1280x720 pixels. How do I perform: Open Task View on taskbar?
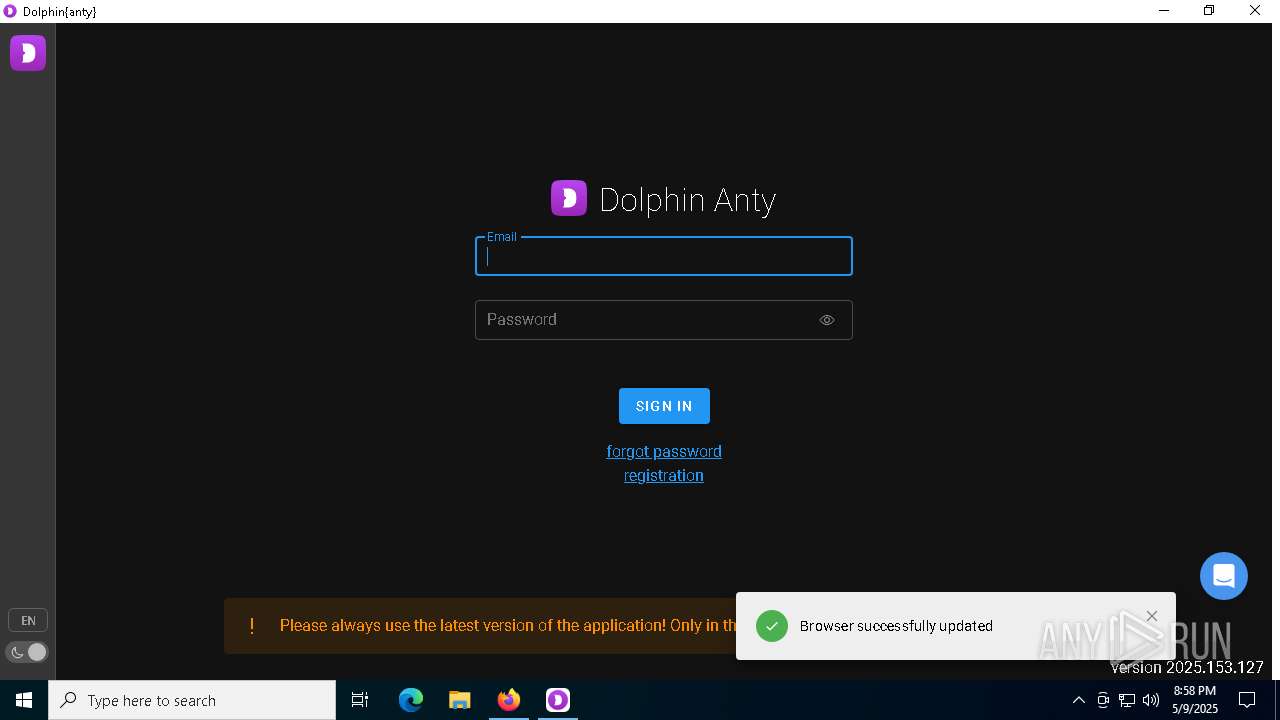pyautogui.click(x=360, y=700)
